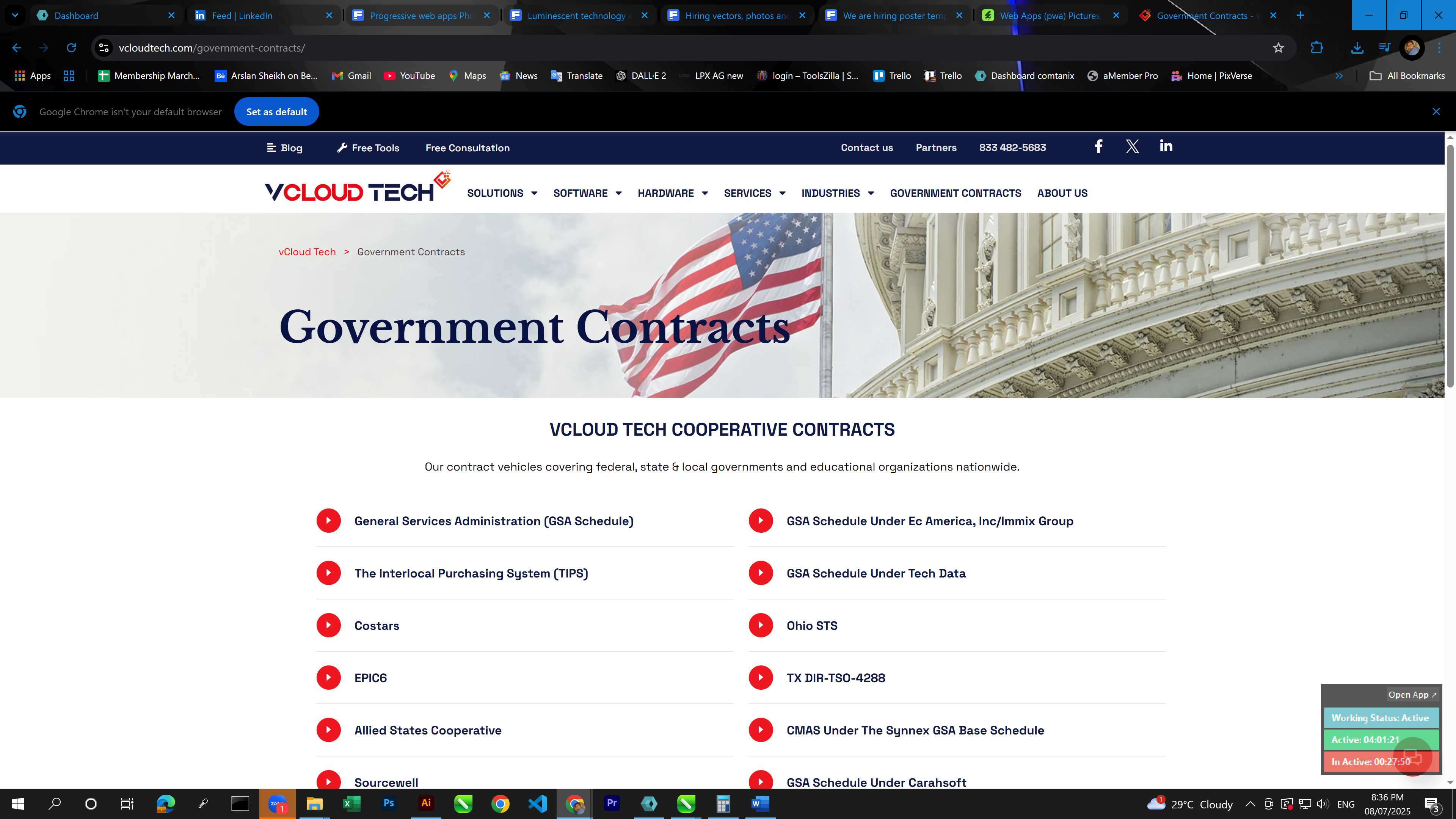
Task: Click Set as default button
Action: pos(276,112)
